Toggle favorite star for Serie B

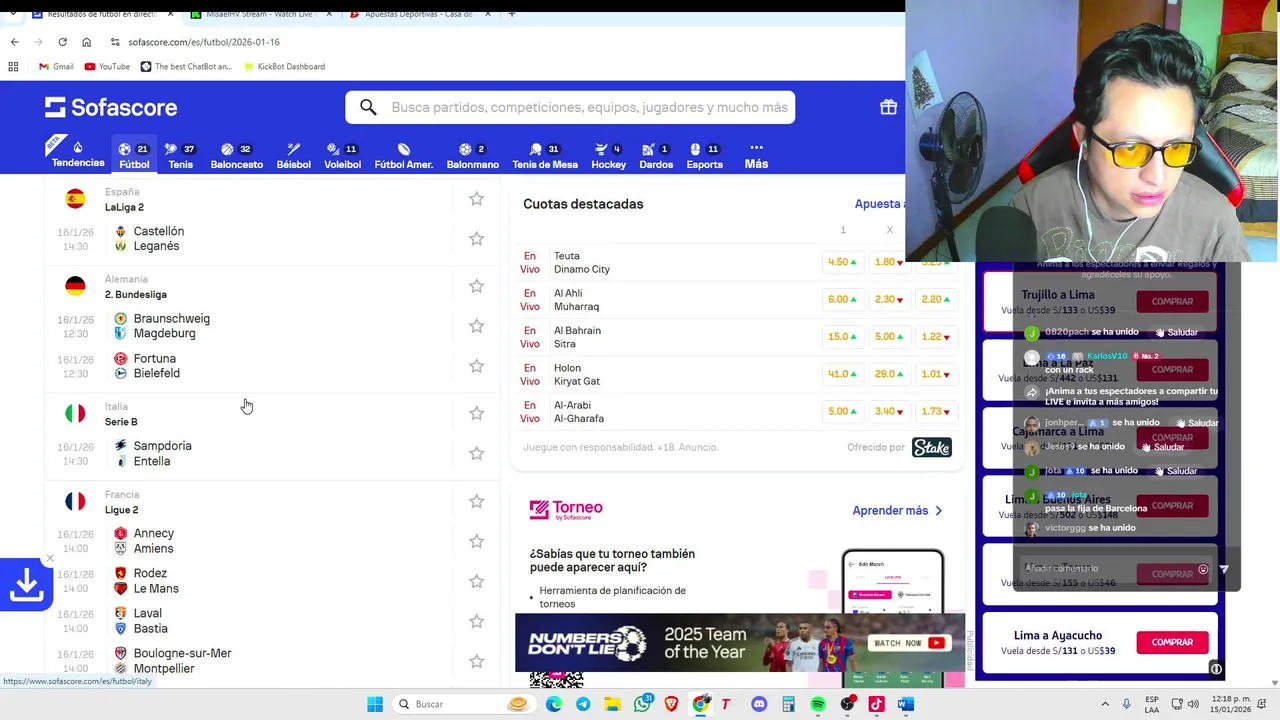click(476, 413)
